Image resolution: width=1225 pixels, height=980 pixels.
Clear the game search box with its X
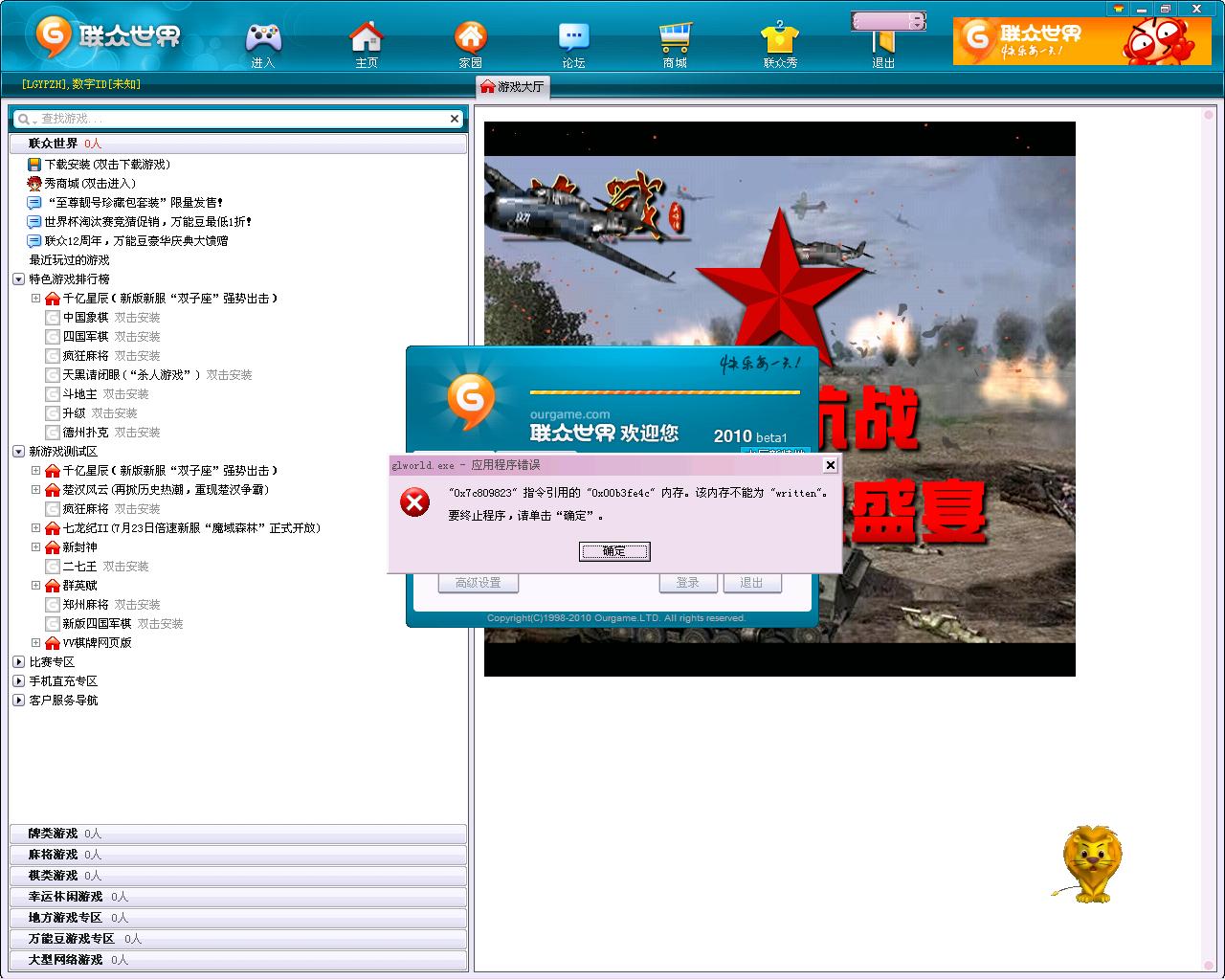(x=455, y=120)
